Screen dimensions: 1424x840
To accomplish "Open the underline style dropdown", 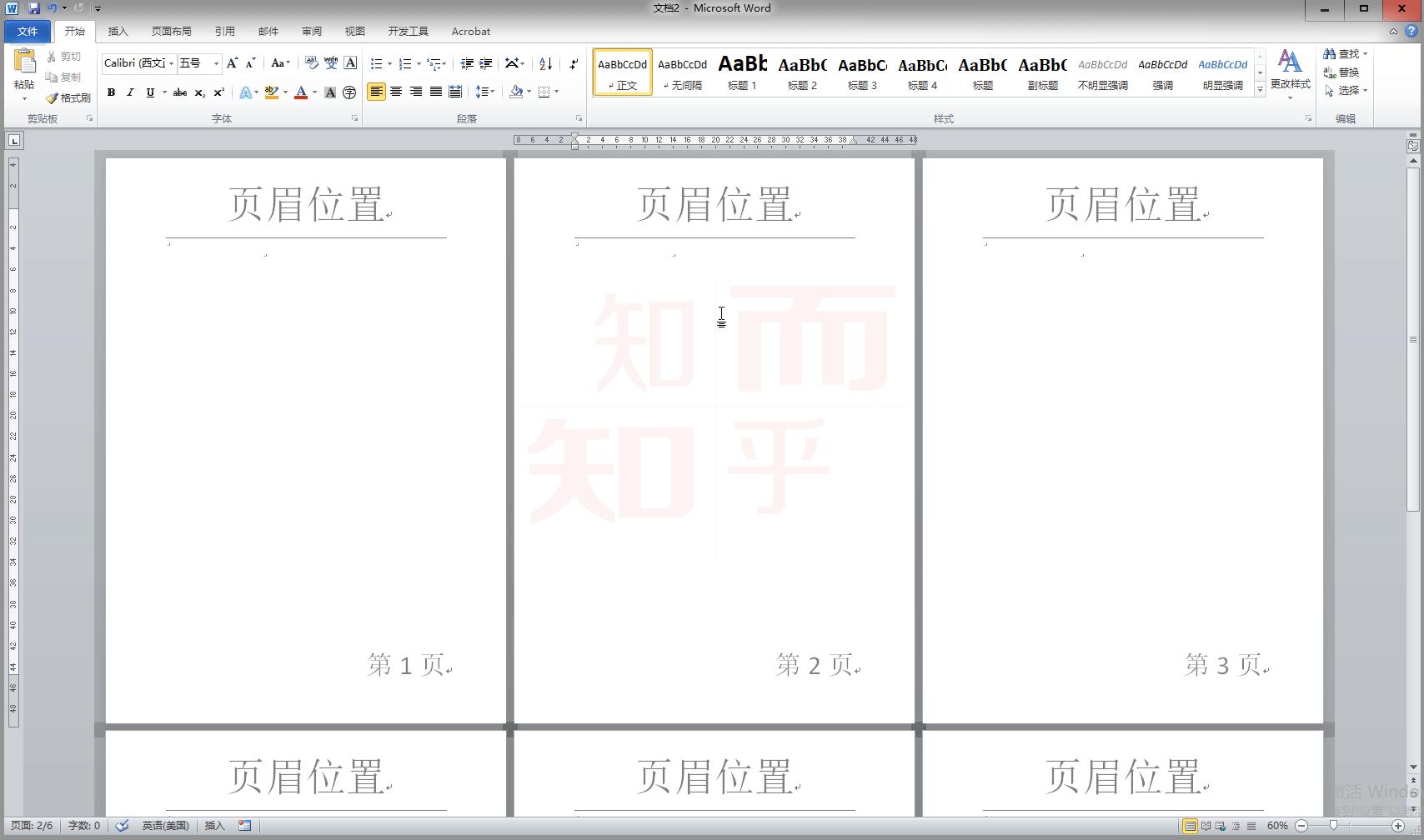I will point(164,92).
